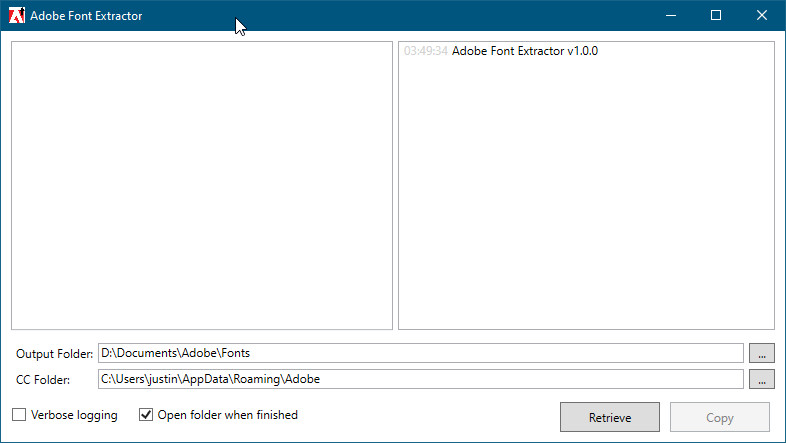This screenshot has height=443, width=786.
Task: Click the Adobe Font Extractor title text
Action: tap(86, 16)
